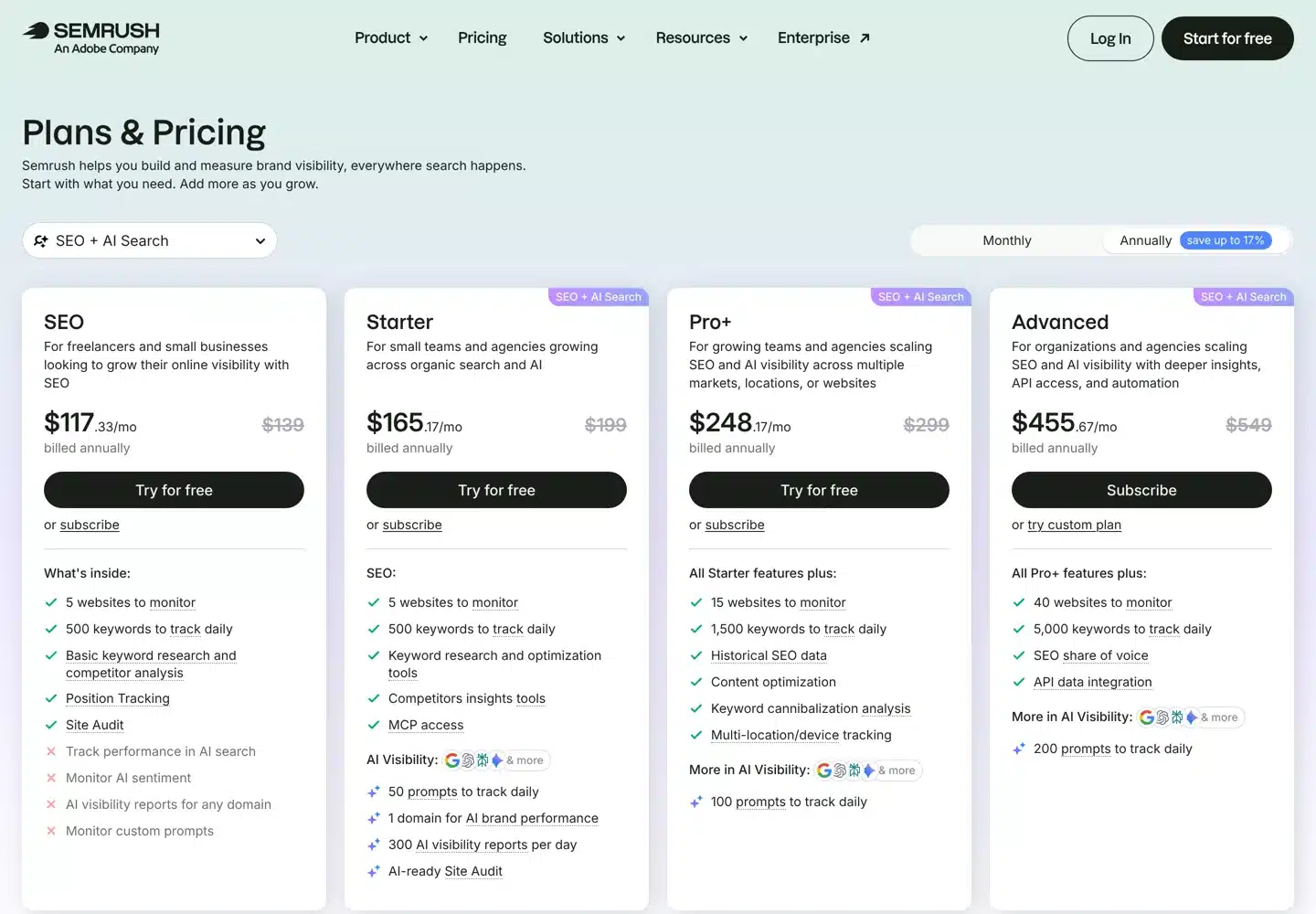
Task: Go to the Pricing page in the navigation
Action: [x=483, y=37]
